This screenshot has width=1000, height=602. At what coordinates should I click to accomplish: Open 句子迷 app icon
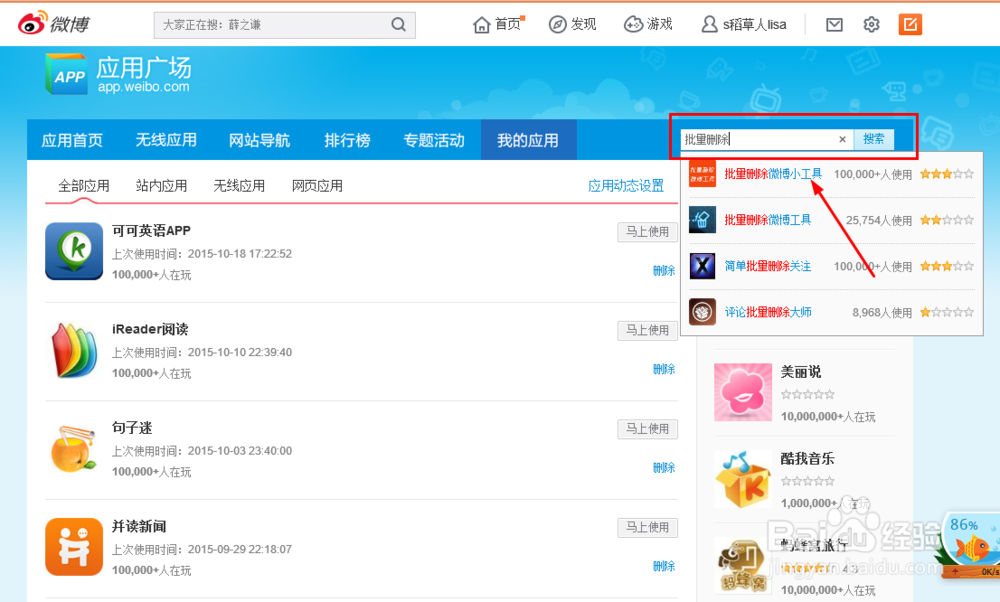(74, 448)
